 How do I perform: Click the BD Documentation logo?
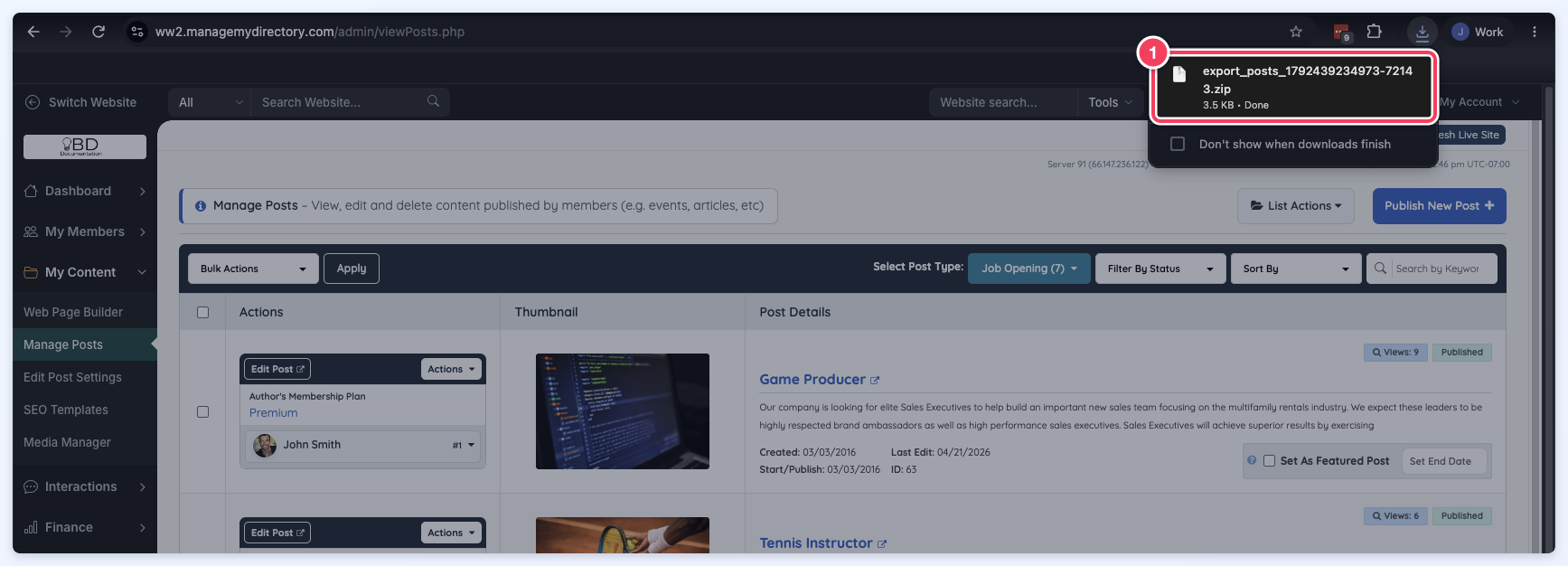[85, 146]
